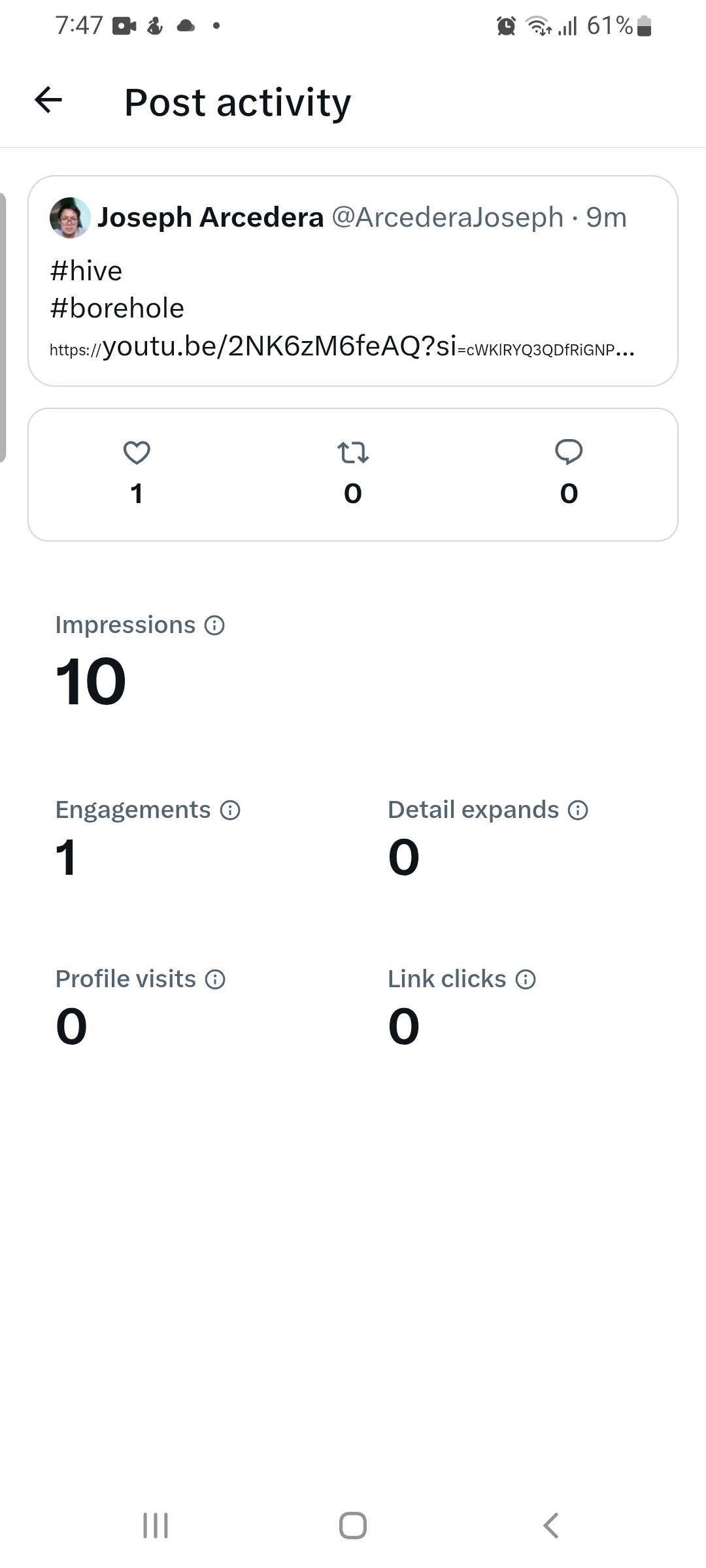Tap the #borehole hashtag
The height and width of the screenshot is (1568, 706).
[x=117, y=308]
